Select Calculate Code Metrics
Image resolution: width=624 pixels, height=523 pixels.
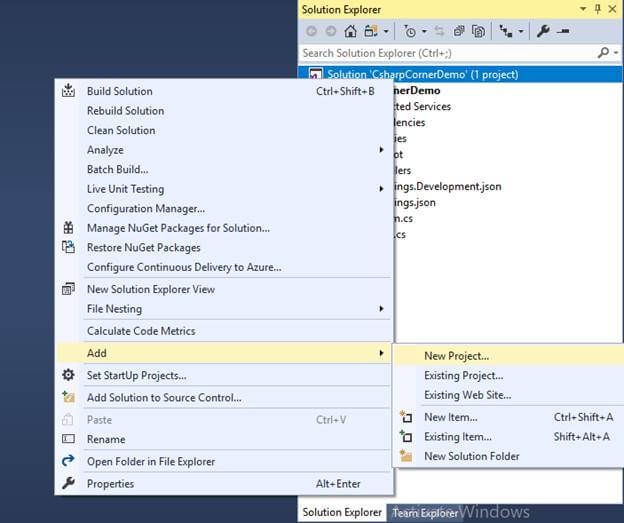(x=224, y=331)
